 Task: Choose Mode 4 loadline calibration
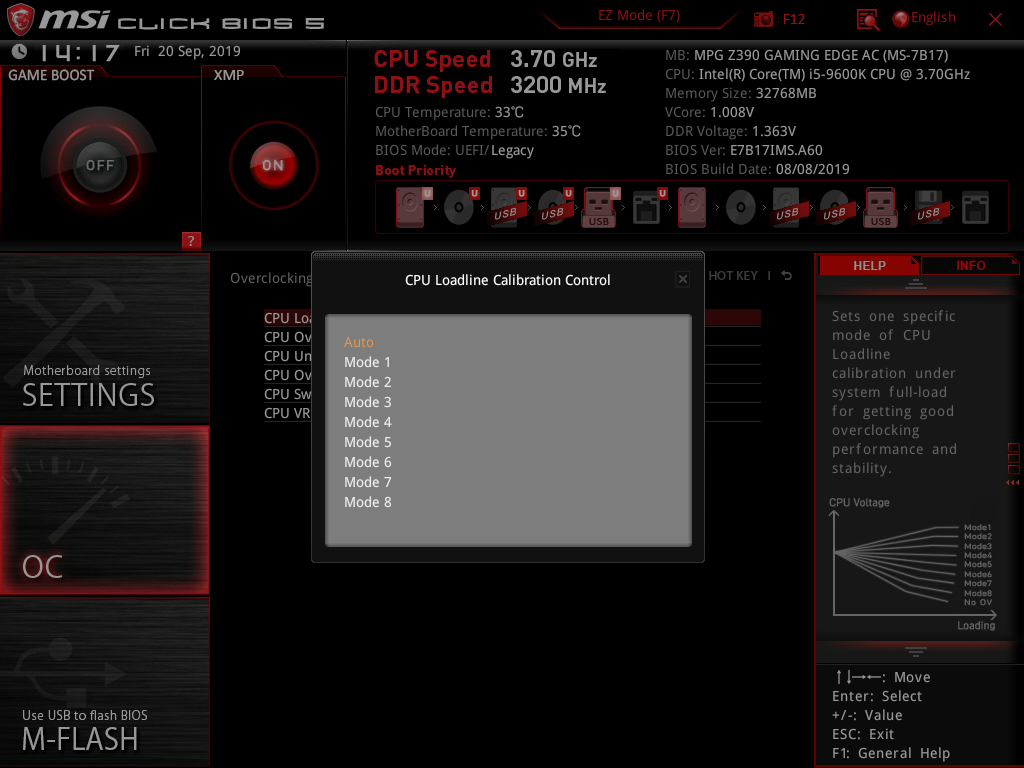(x=368, y=422)
